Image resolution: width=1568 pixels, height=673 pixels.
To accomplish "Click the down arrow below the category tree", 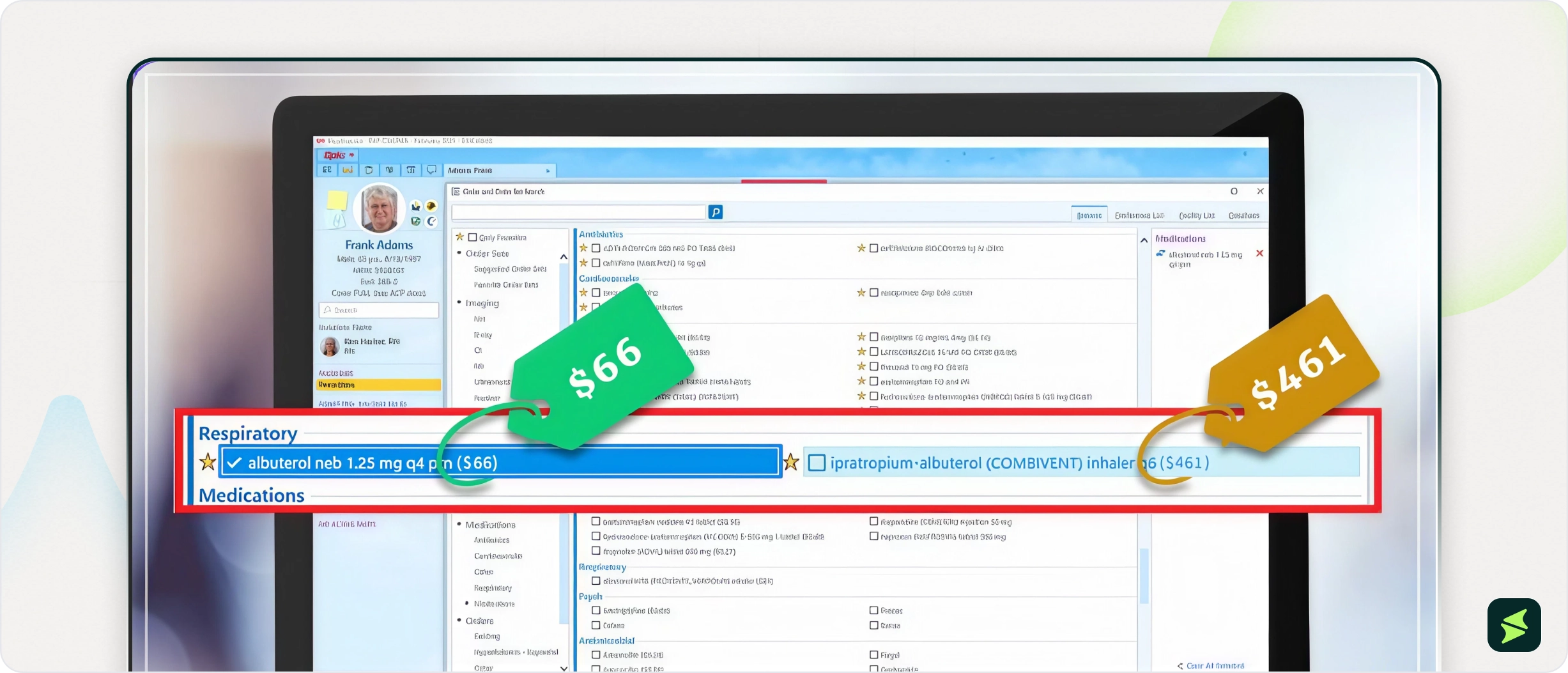I will [564, 668].
